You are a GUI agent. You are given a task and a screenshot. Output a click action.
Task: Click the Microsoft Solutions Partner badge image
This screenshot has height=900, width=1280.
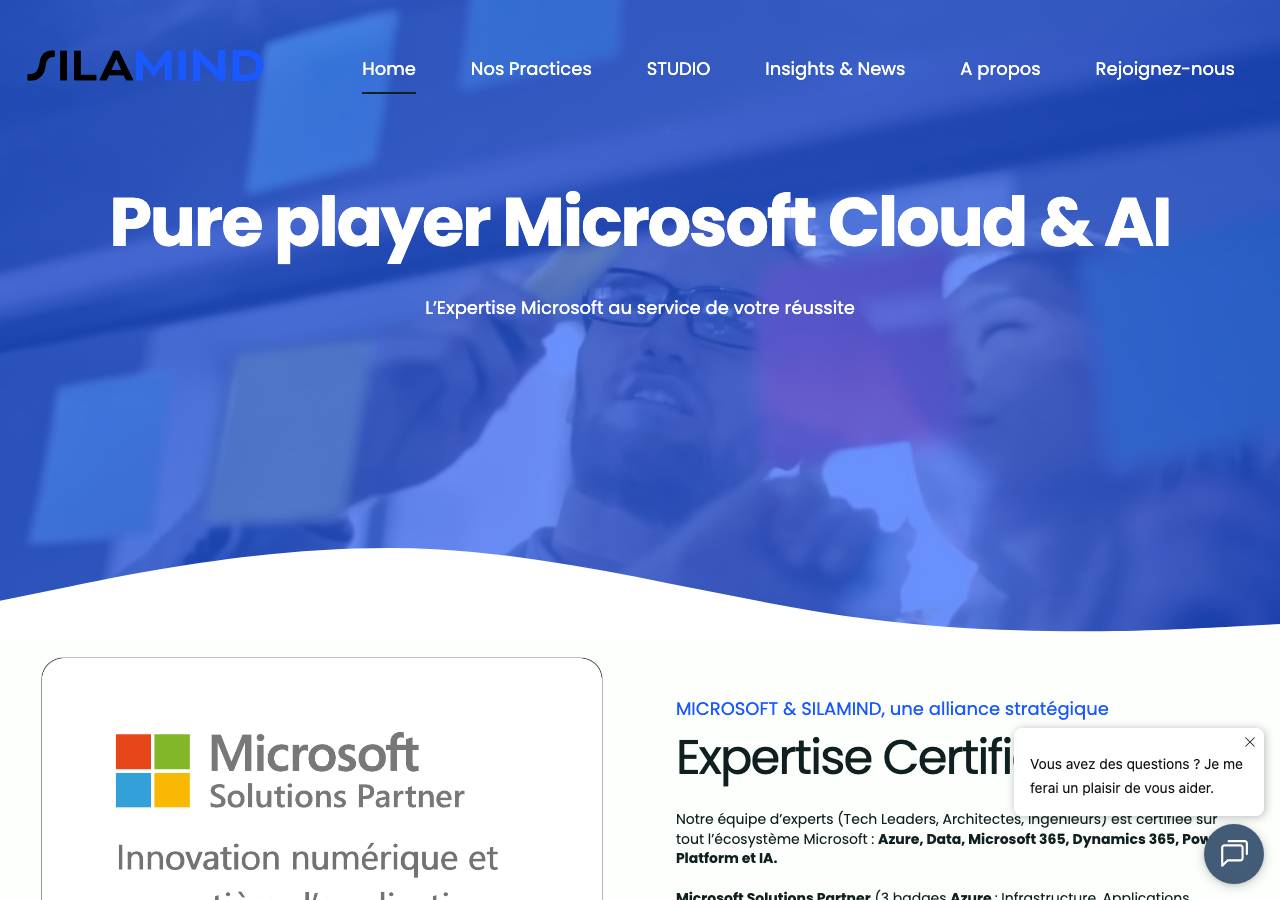(x=322, y=779)
